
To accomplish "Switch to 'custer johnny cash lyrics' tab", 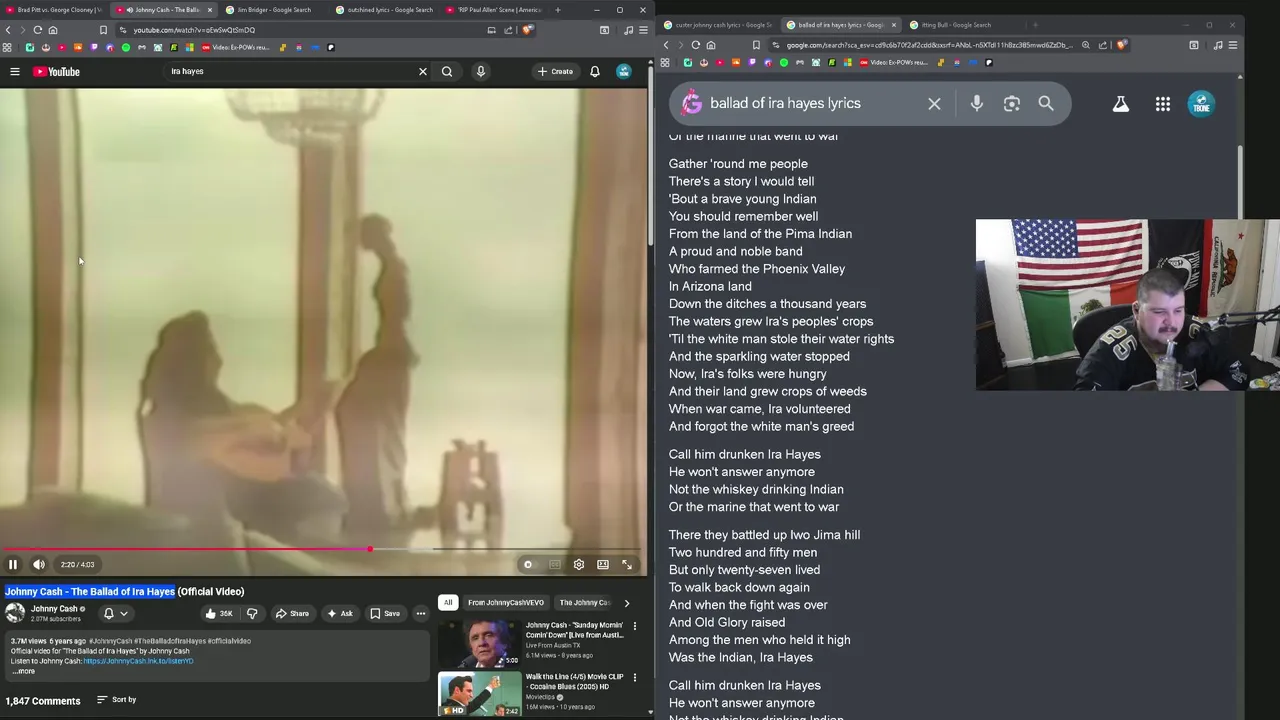I will click(x=719, y=25).
